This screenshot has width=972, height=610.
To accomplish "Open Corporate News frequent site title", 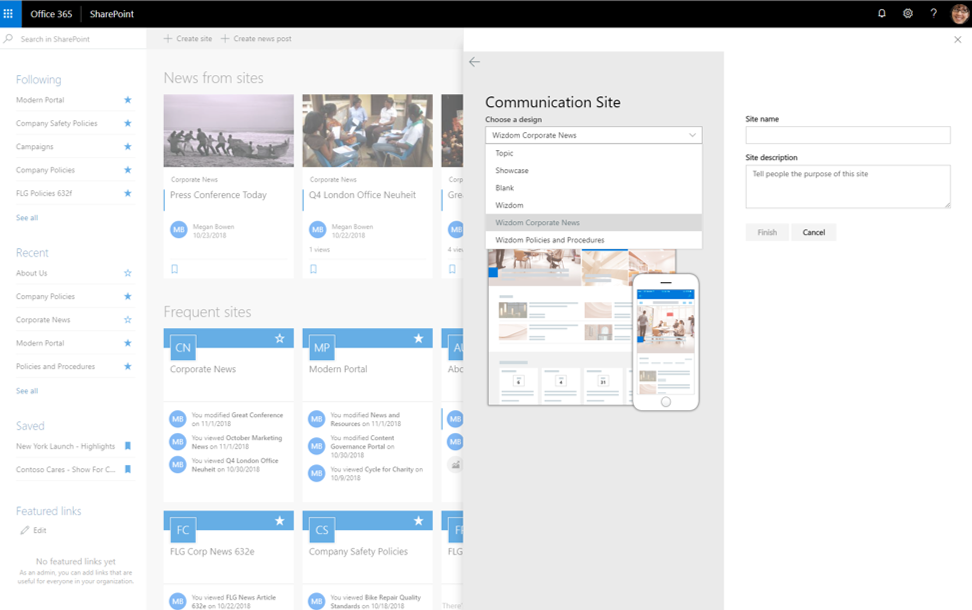I will pos(203,369).
